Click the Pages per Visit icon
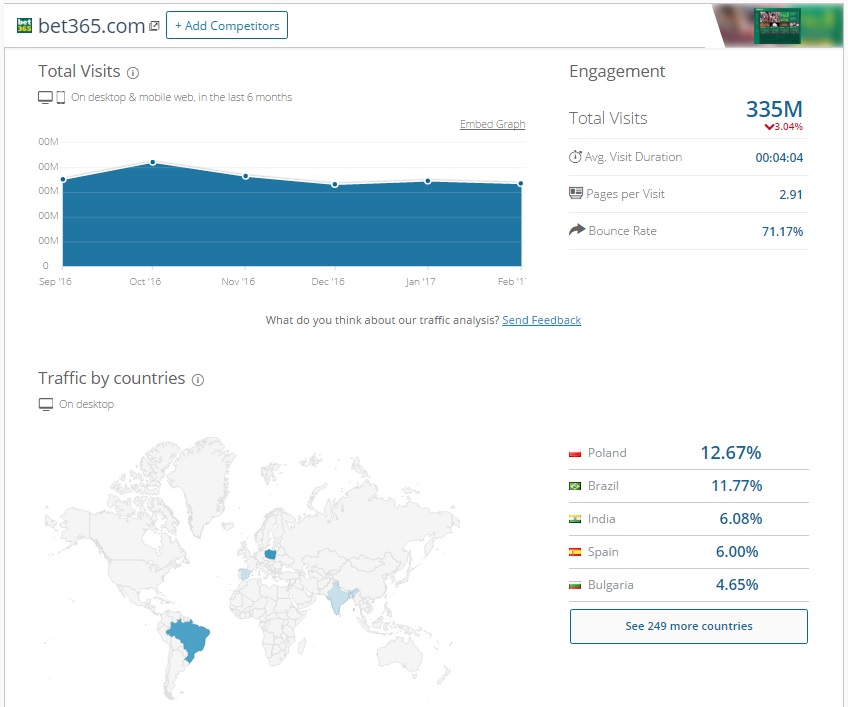Viewport: 848px width, 707px height. tap(575, 193)
